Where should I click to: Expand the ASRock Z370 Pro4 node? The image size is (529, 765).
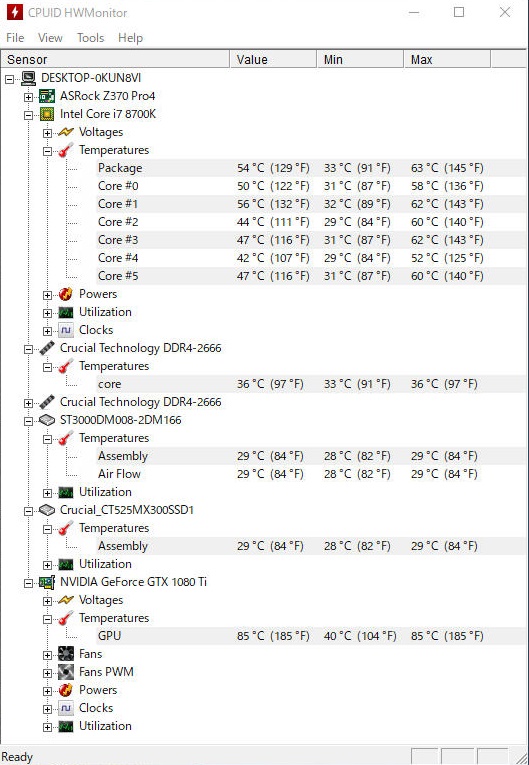pos(28,97)
